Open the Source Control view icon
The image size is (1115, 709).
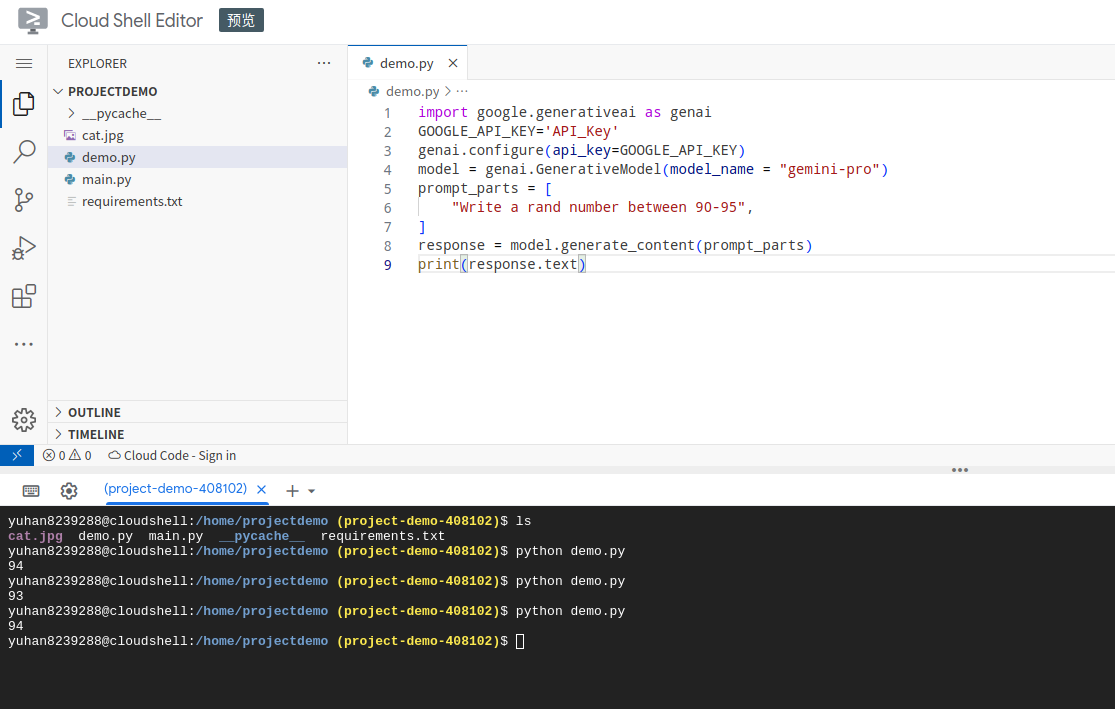click(24, 200)
